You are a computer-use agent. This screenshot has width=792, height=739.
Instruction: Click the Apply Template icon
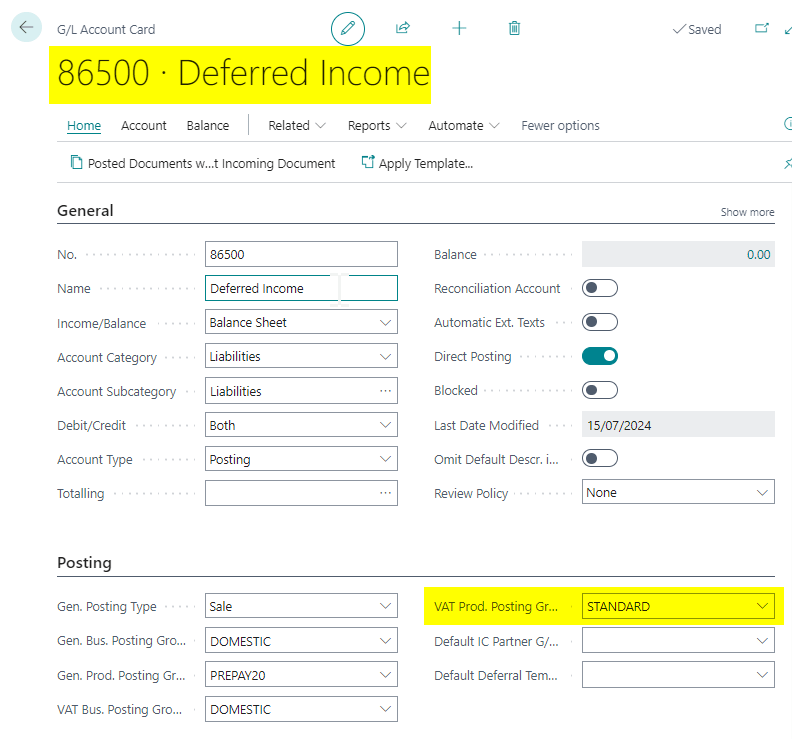pyautogui.click(x=368, y=163)
